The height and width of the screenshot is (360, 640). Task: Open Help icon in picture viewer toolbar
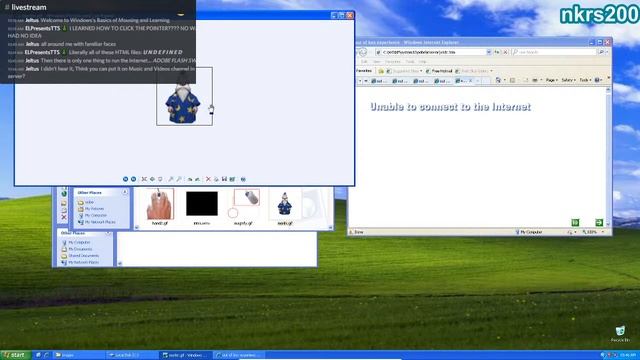243,179
